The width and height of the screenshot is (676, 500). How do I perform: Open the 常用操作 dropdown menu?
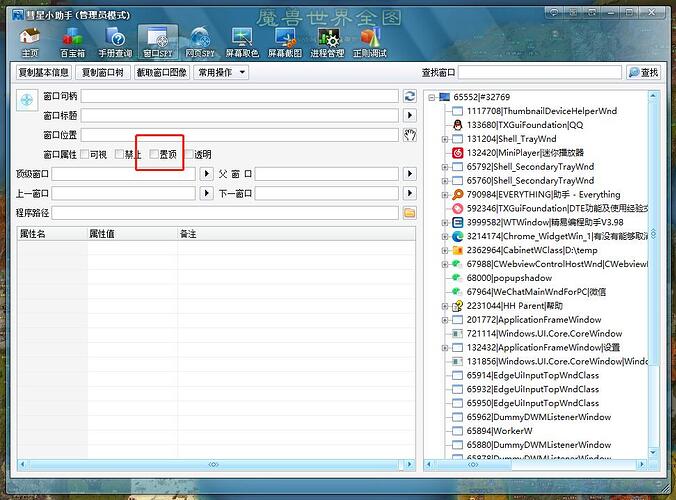click(221, 73)
